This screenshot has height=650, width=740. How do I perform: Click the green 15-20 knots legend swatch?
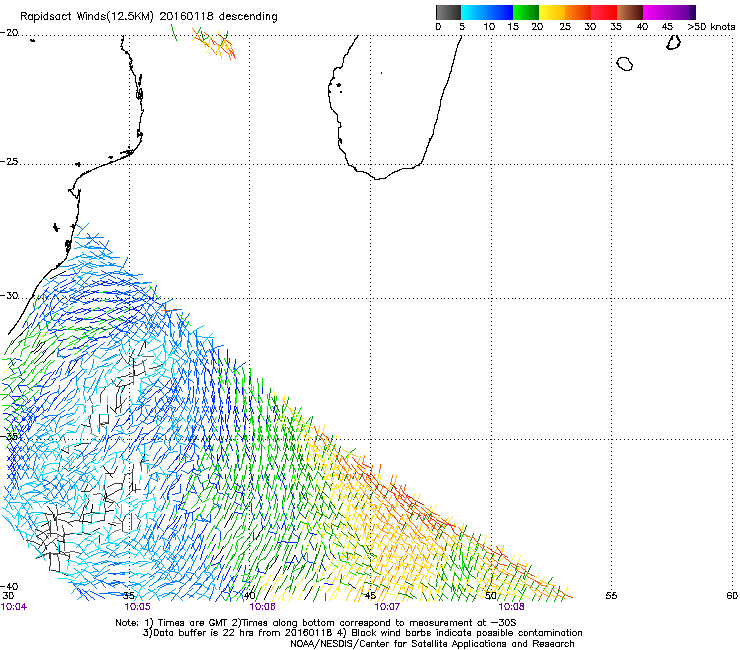[526, 12]
